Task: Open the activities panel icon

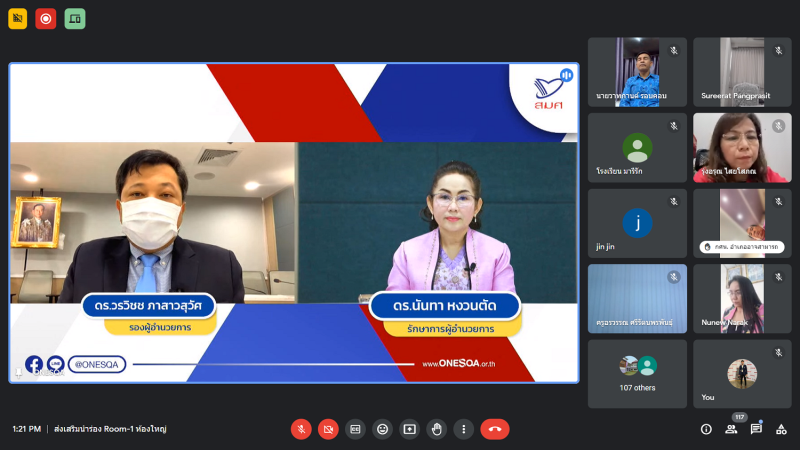Action: click(781, 429)
